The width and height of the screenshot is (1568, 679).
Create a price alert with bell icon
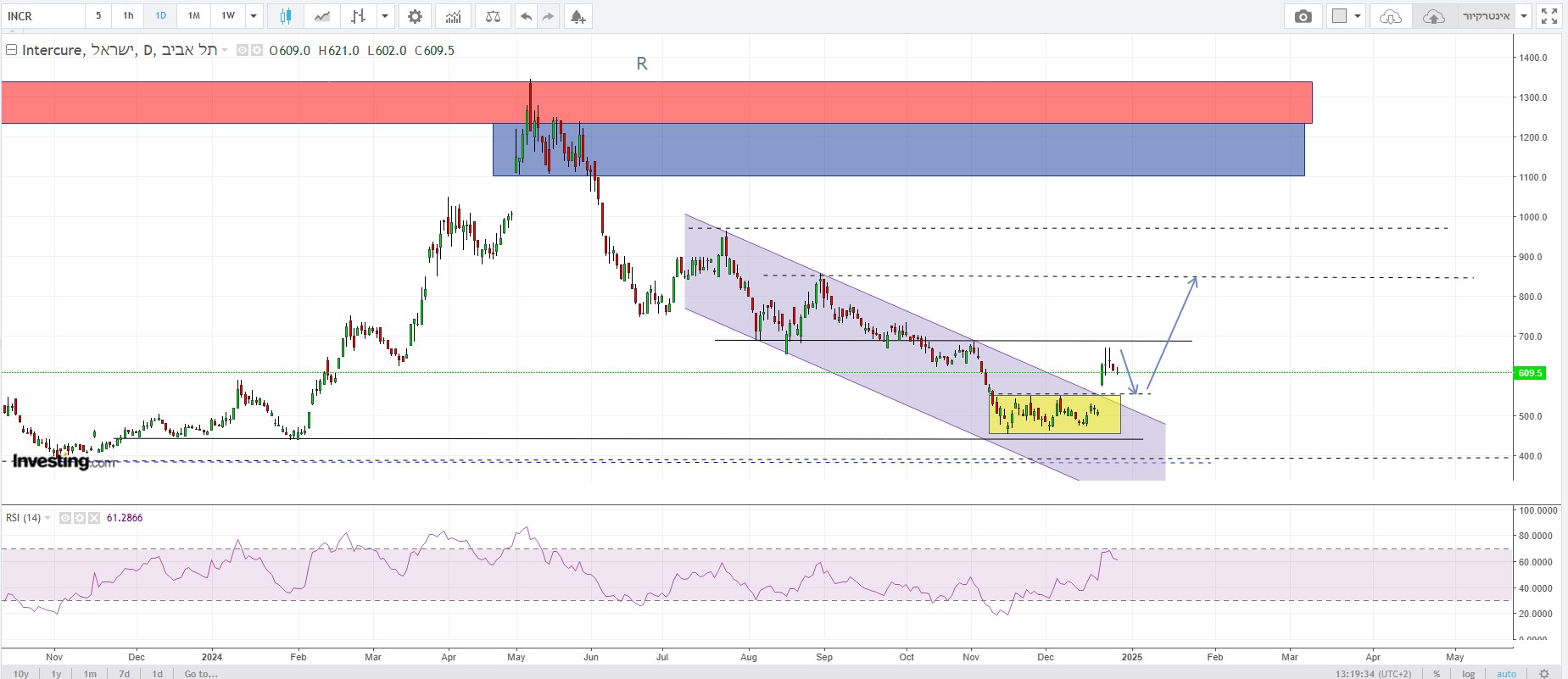pyautogui.click(x=578, y=16)
